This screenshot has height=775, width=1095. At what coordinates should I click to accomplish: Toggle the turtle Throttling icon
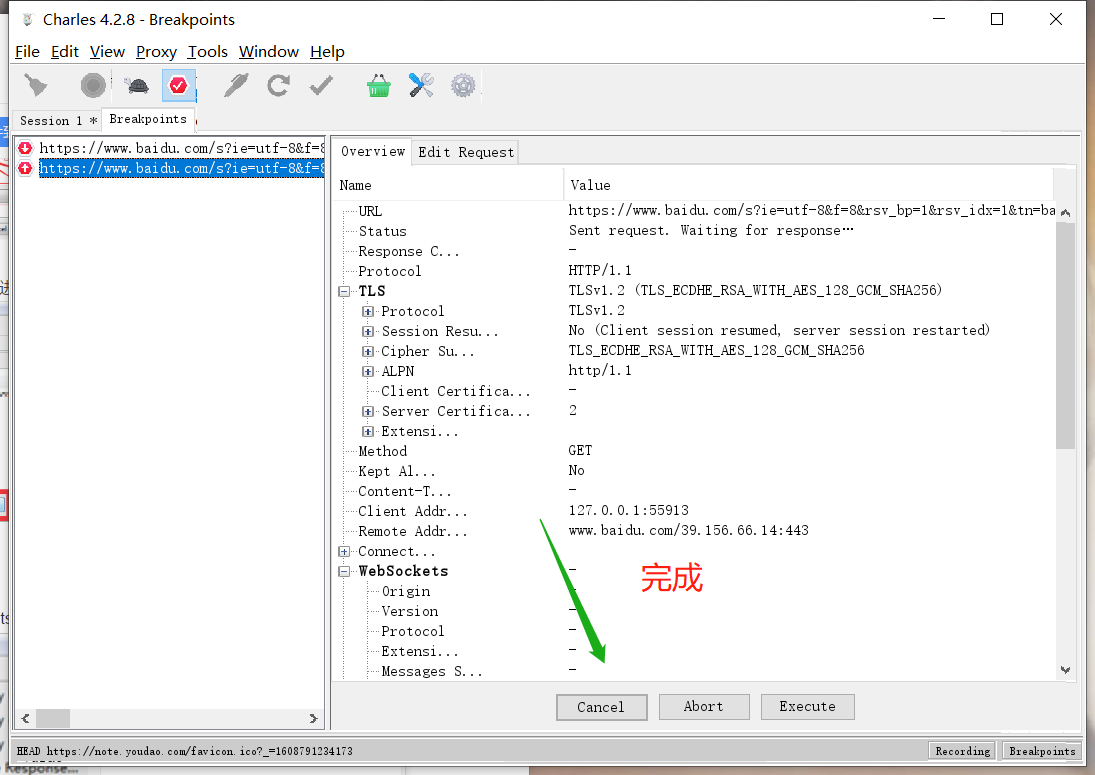pyautogui.click(x=137, y=86)
